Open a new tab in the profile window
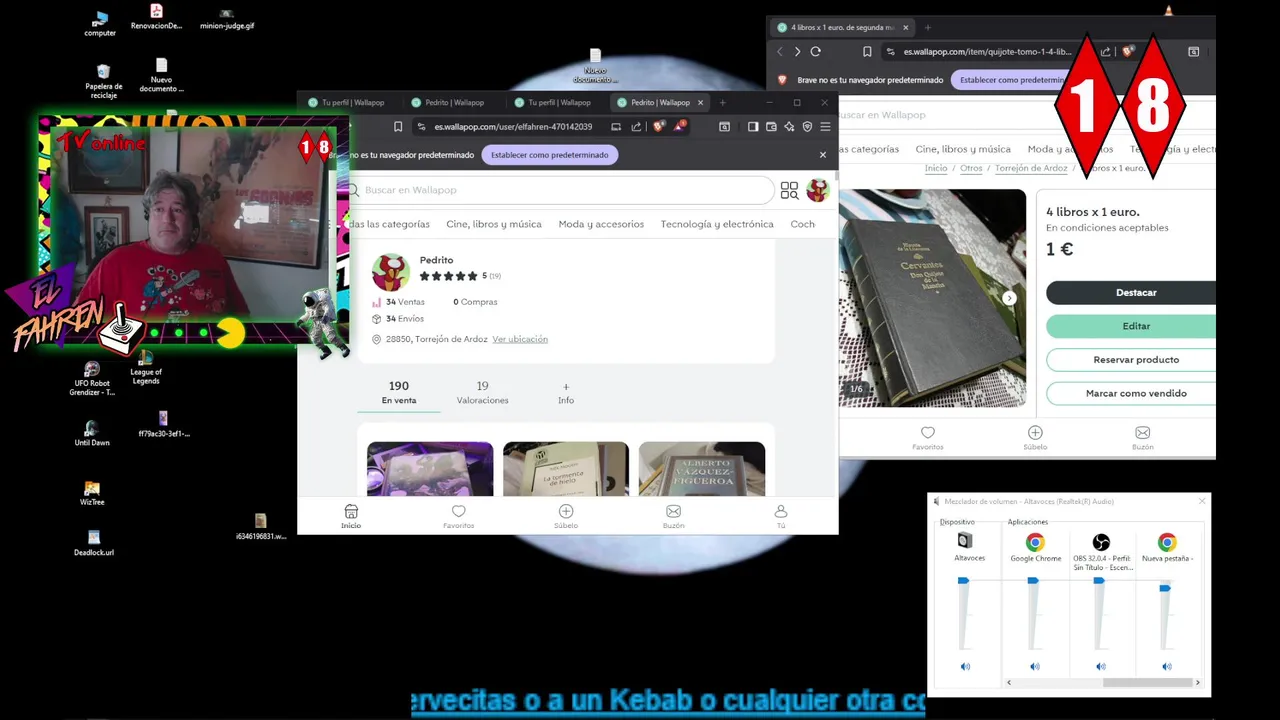This screenshot has height=720, width=1280. coord(723,102)
